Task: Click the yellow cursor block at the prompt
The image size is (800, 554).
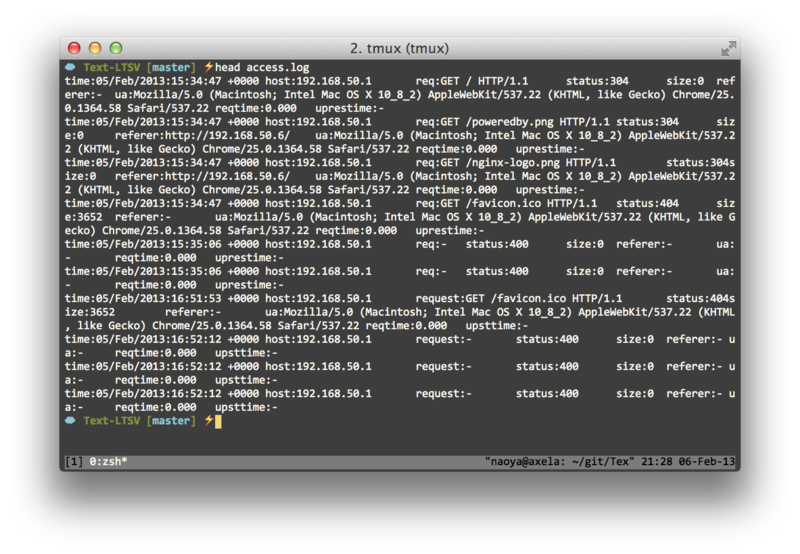Action: pyautogui.click(x=218, y=421)
